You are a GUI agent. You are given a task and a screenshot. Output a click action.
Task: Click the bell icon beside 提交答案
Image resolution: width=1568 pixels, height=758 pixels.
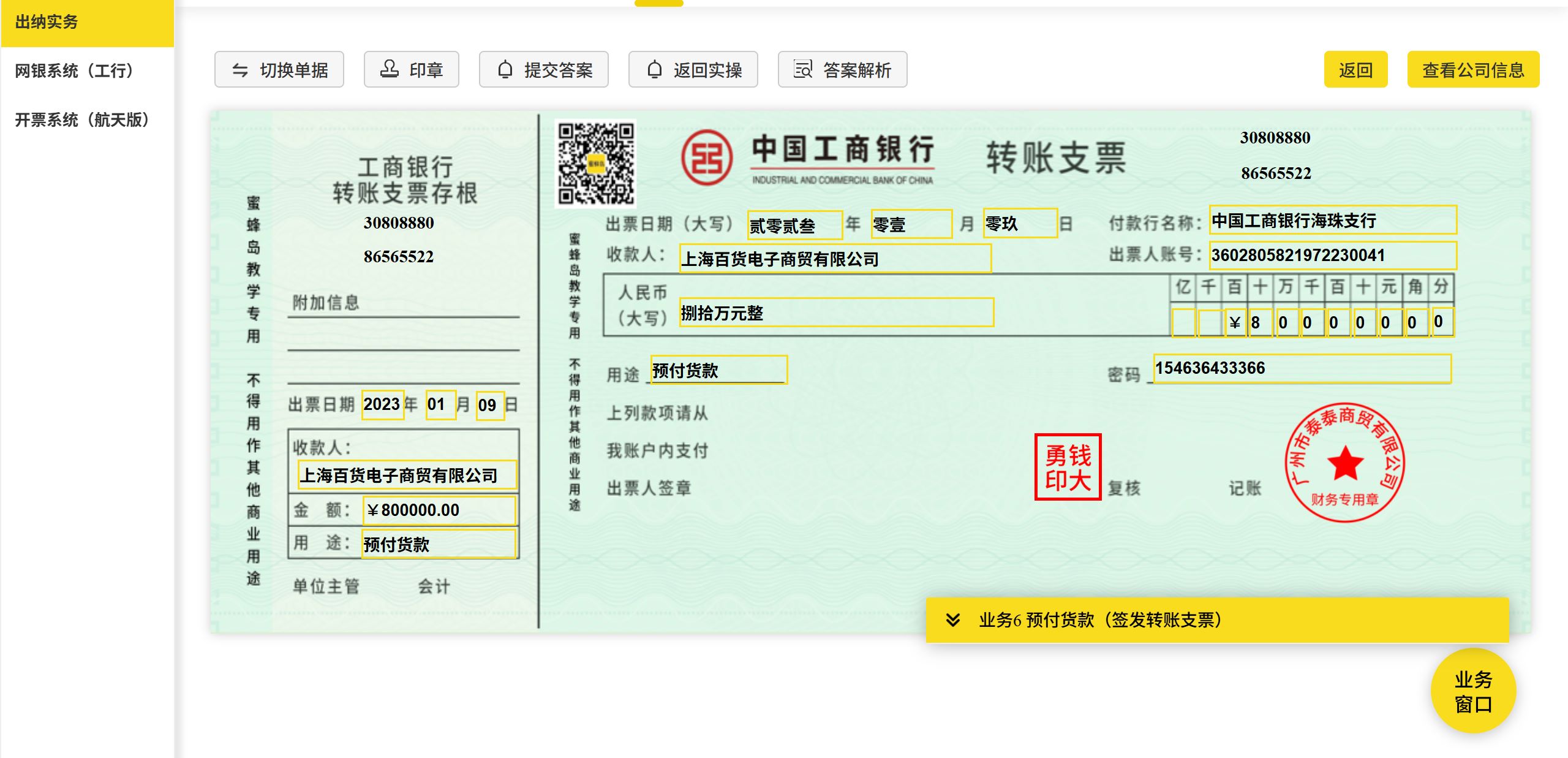(505, 70)
